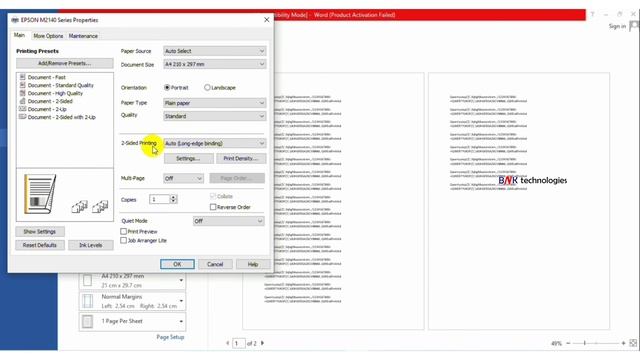The height and width of the screenshot is (360, 640).
Task: Open the Paper Type dropdown
Action: (215, 103)
